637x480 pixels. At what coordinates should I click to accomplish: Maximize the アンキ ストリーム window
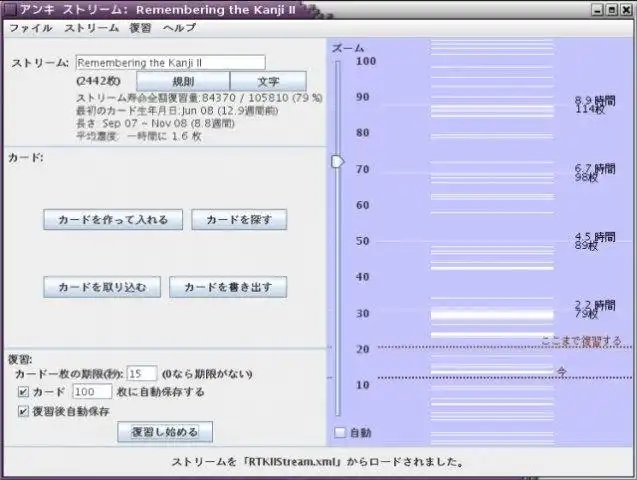611,10
